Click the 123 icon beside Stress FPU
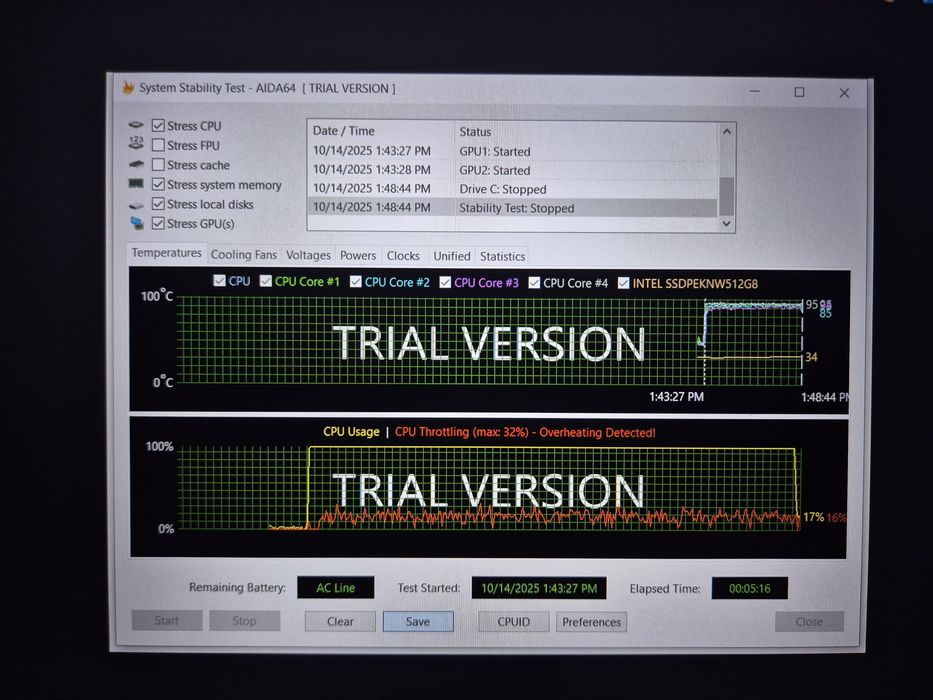Screen dimensions: 933x700 (136, 143)
